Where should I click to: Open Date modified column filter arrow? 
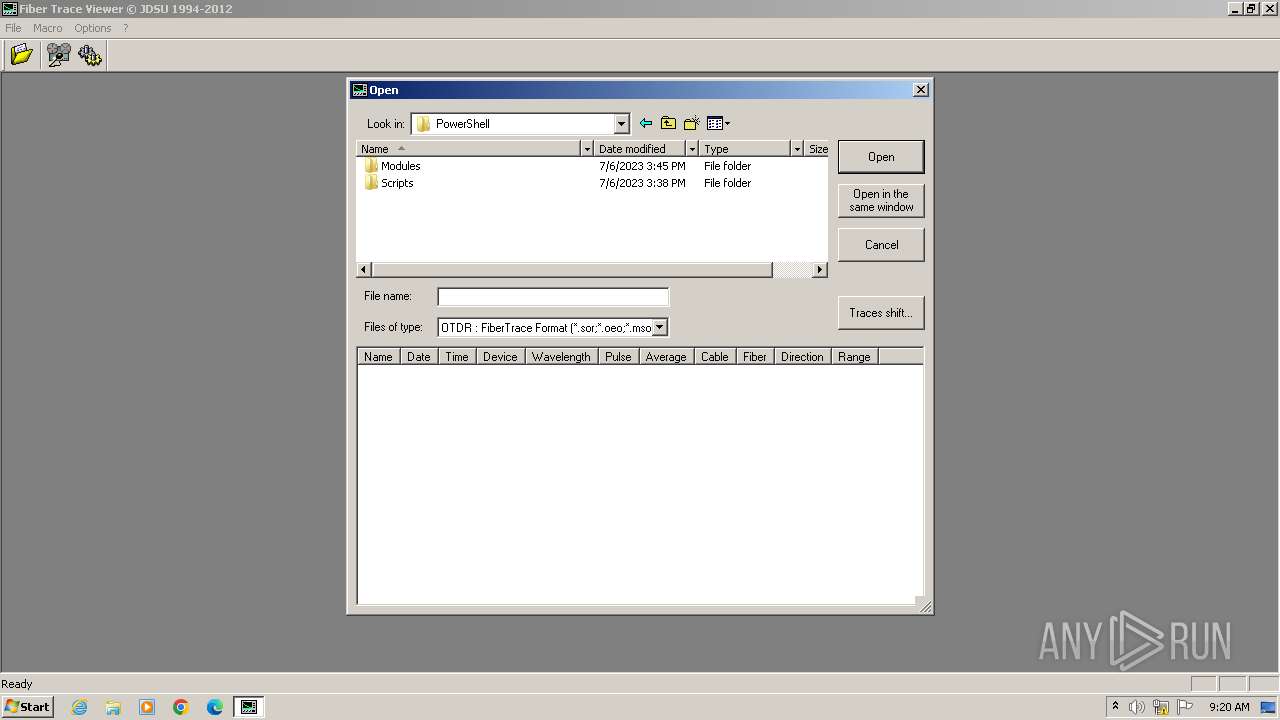691,149
